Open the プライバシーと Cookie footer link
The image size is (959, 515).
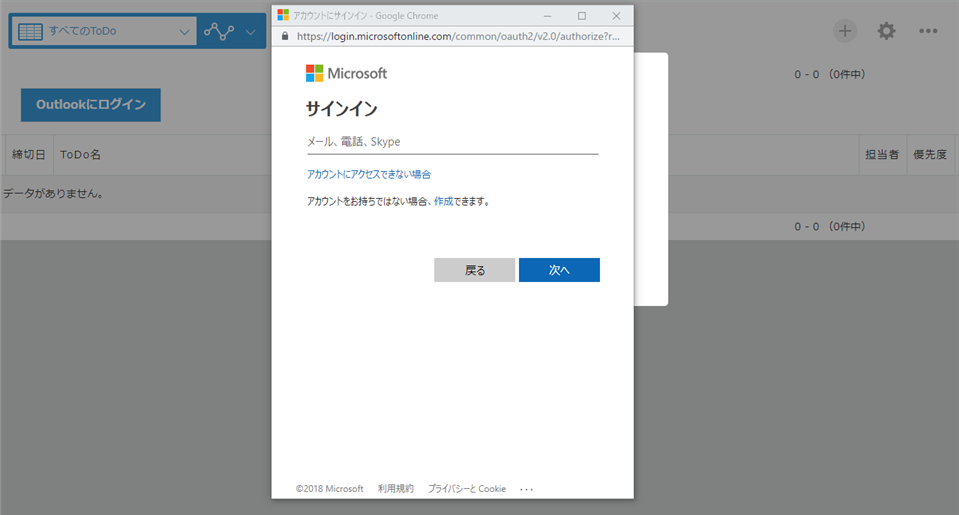coord(467,489)
